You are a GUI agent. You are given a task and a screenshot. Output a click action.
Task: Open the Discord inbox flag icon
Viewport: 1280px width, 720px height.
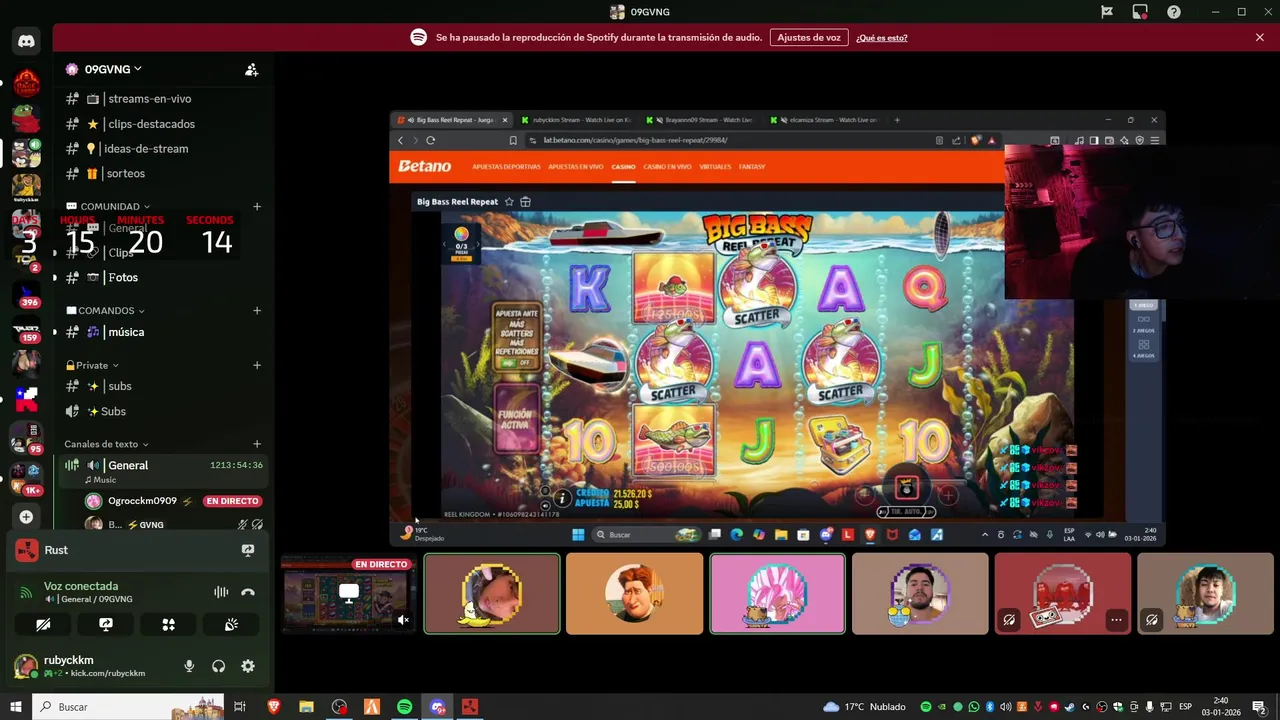click(1107, 12)
